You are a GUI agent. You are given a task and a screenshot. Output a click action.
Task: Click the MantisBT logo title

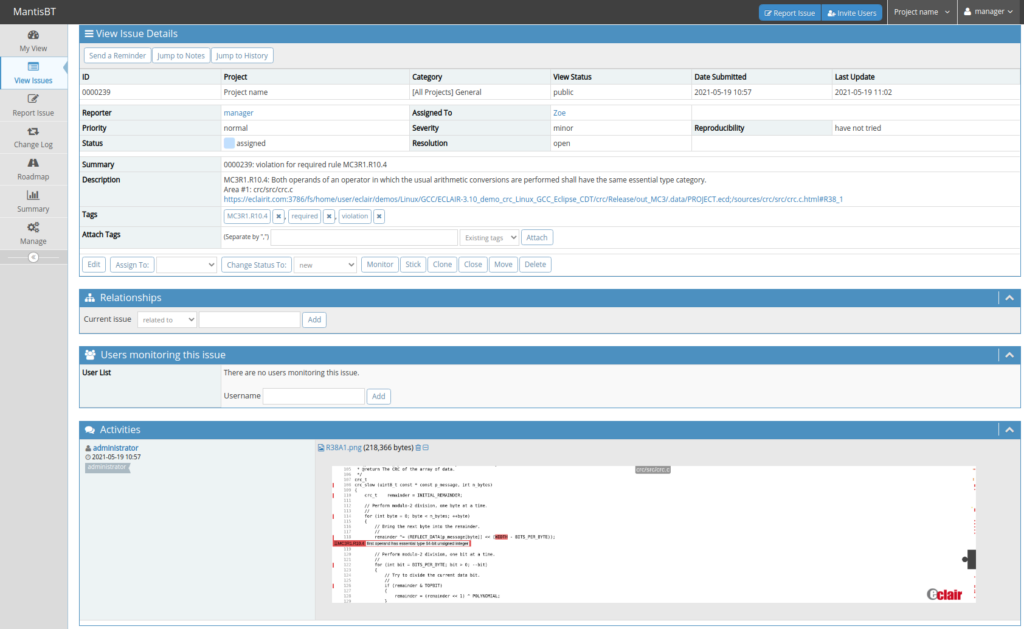click(35, 12)
